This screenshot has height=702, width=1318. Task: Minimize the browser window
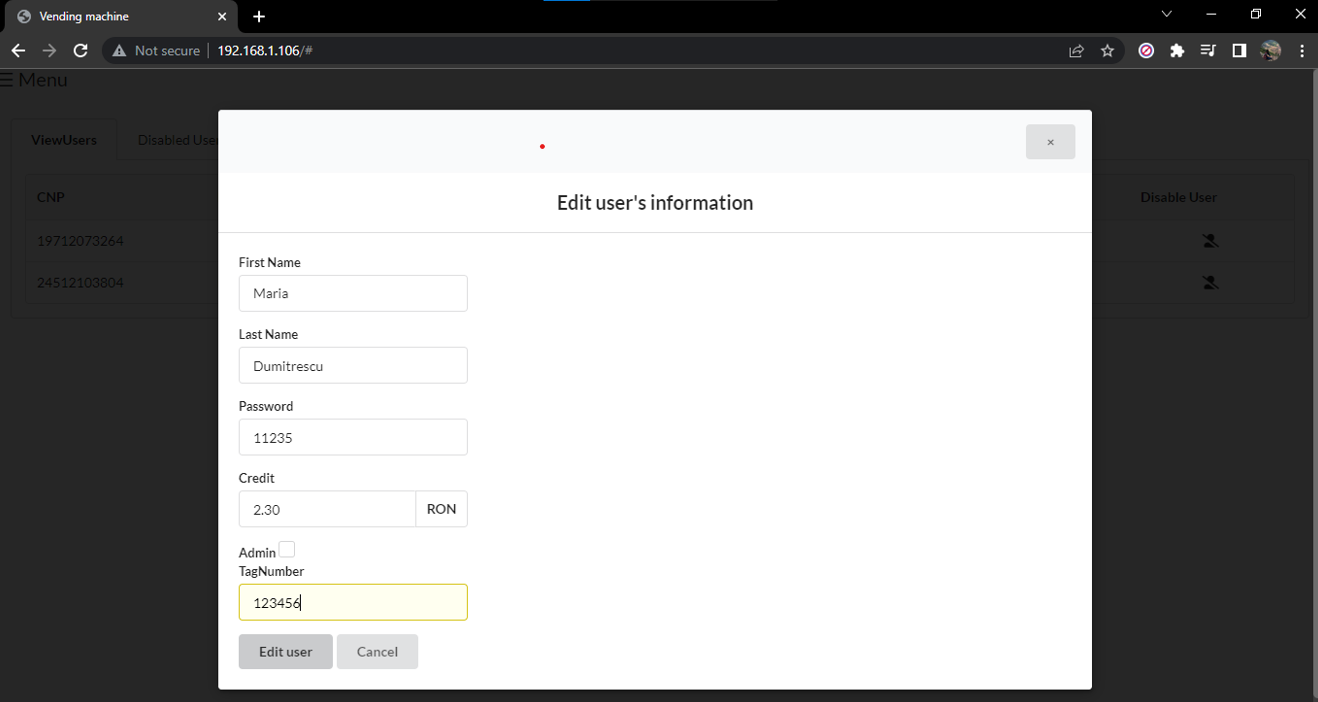[x=1211, y=14]
